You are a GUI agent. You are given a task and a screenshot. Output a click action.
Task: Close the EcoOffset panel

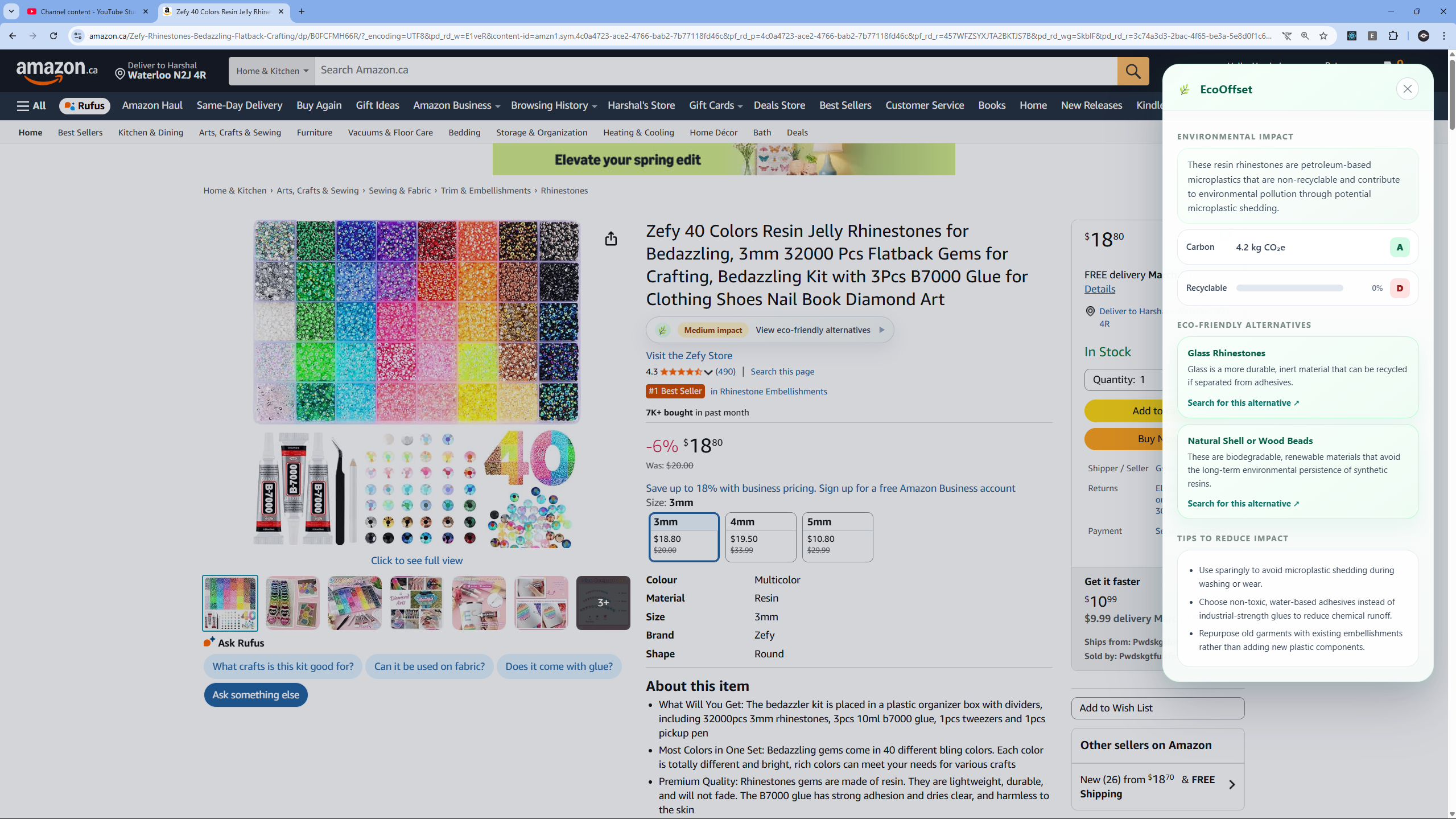pos(1407,89)
